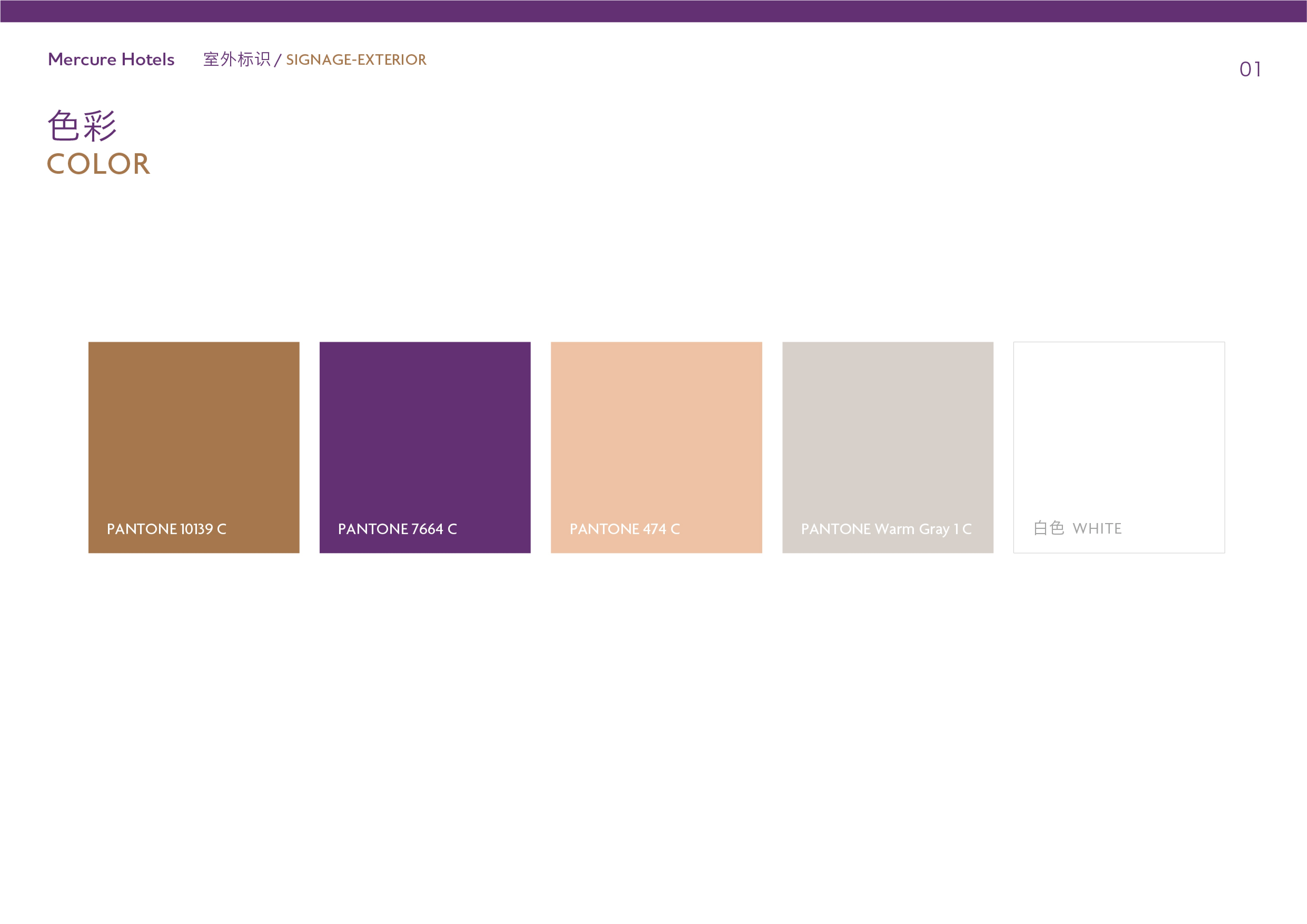Click the PANTONE 10139 C brown swatch
1307x924 pixels.
coord(194,447)
